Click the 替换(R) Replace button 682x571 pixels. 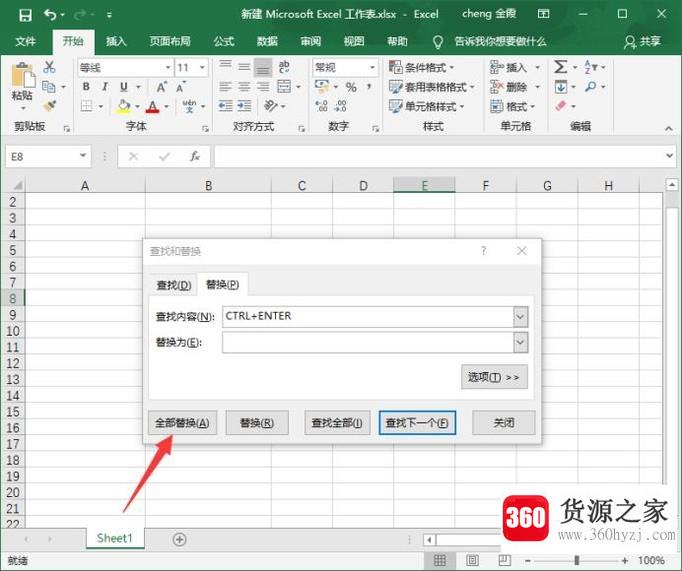click(x=257, y=423)
